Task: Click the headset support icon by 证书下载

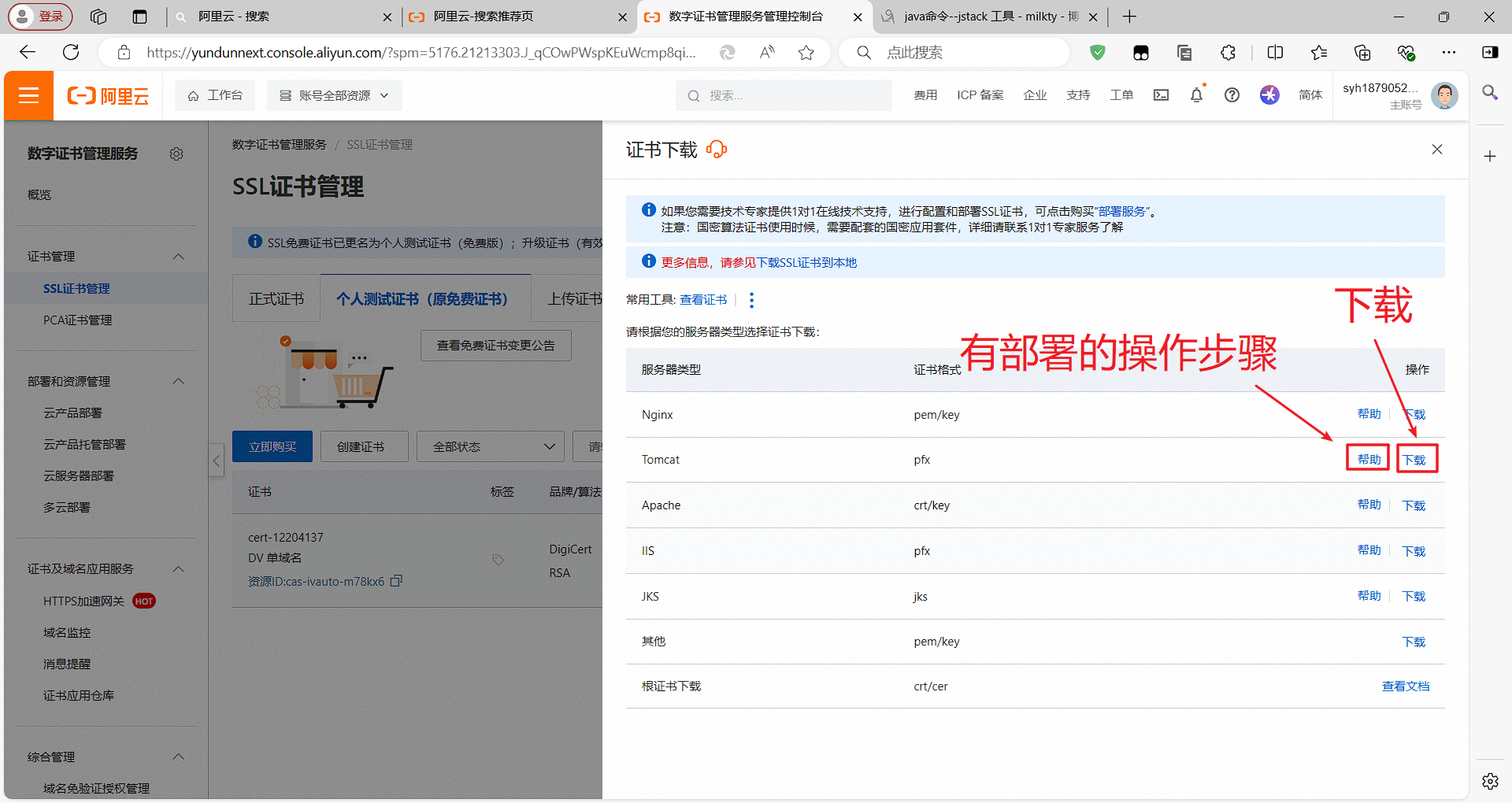Action: pyautogui.click(x=717, y=150)
